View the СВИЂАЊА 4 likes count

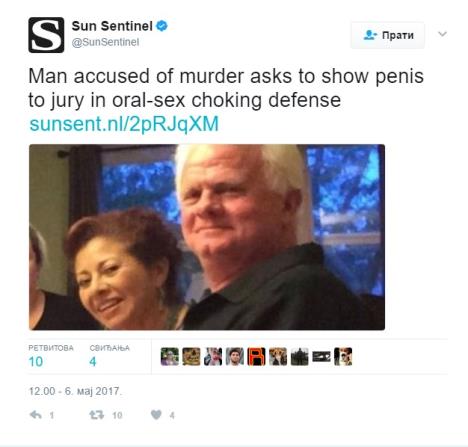tap(109, 356)
